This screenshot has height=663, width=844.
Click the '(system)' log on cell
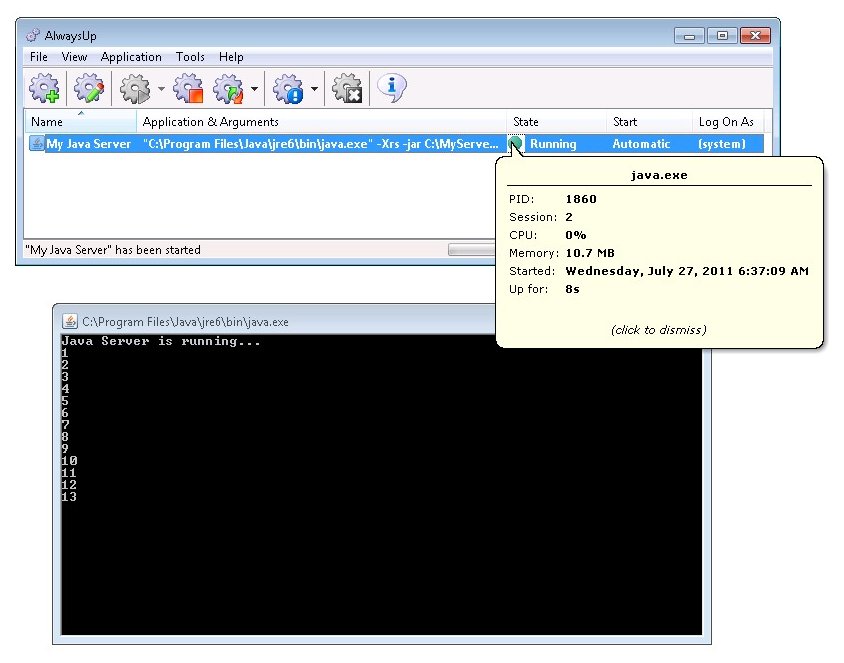coord(722,144)
